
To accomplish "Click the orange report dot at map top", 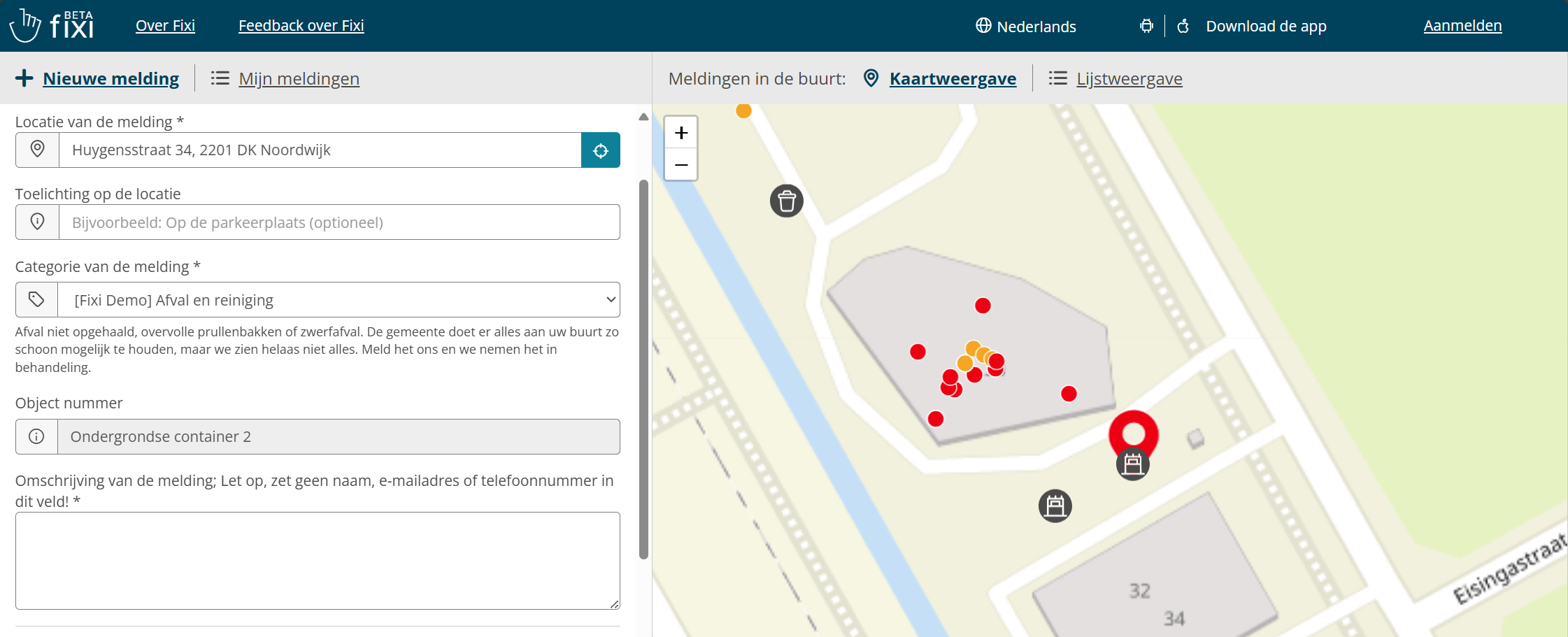I will coord(743,110).
